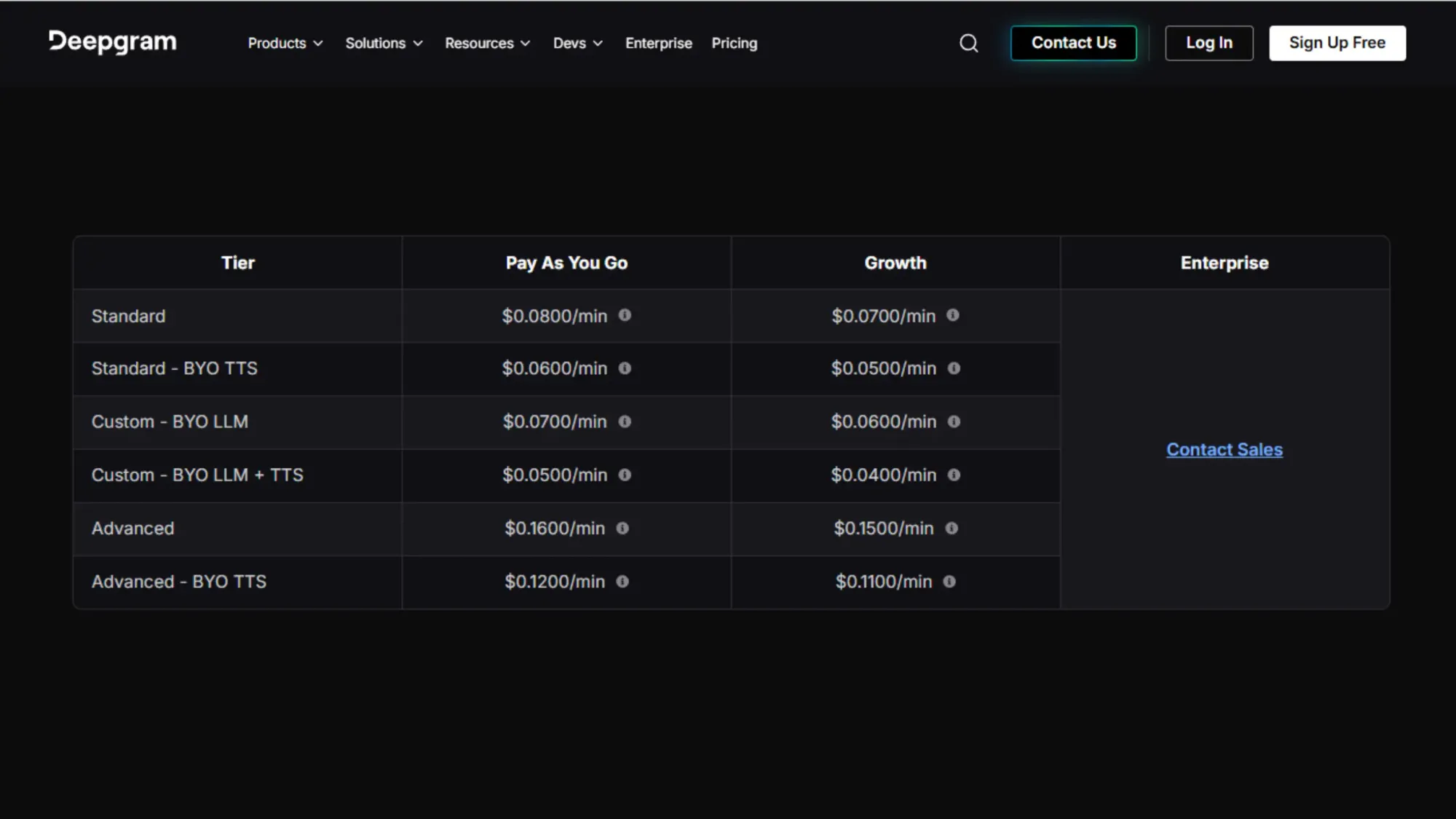Click the Sign Up Free button

pos(1337,42)
